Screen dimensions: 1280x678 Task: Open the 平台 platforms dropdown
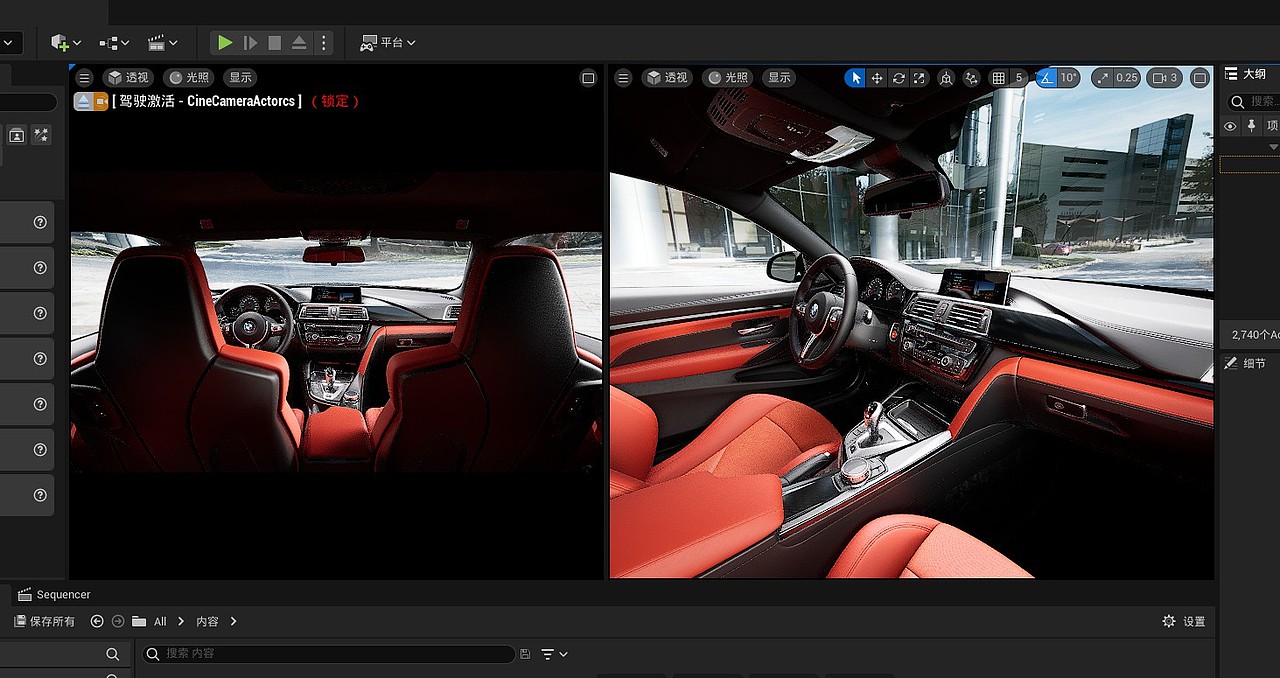[x=388, y=43]
